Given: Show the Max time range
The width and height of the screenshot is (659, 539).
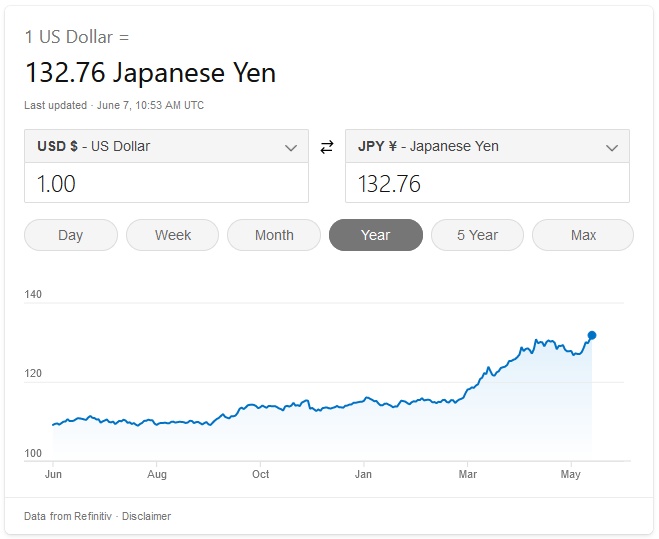Looking at the screenshot, I should [583, 235].
